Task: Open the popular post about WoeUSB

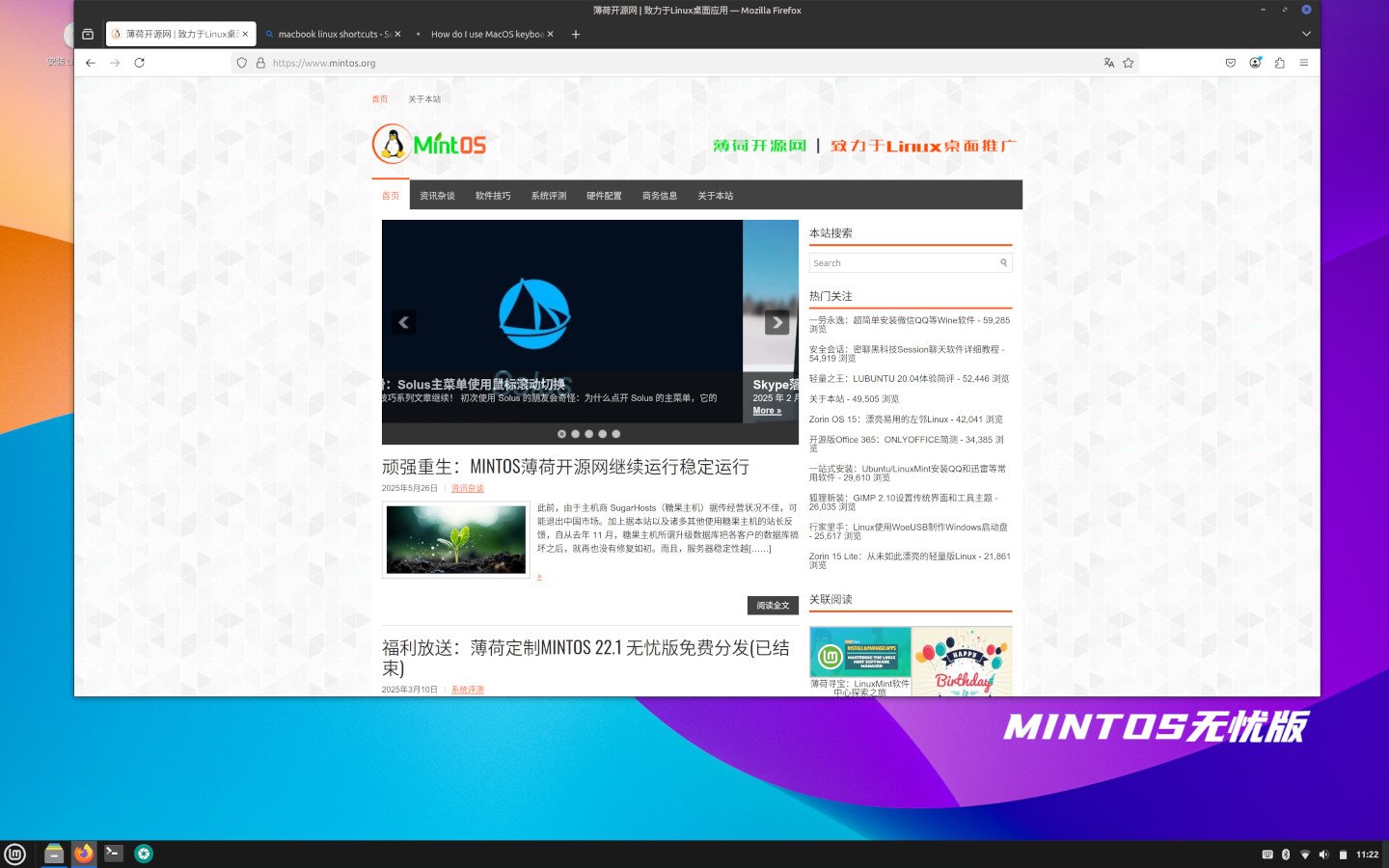Action: coord(909,531)
